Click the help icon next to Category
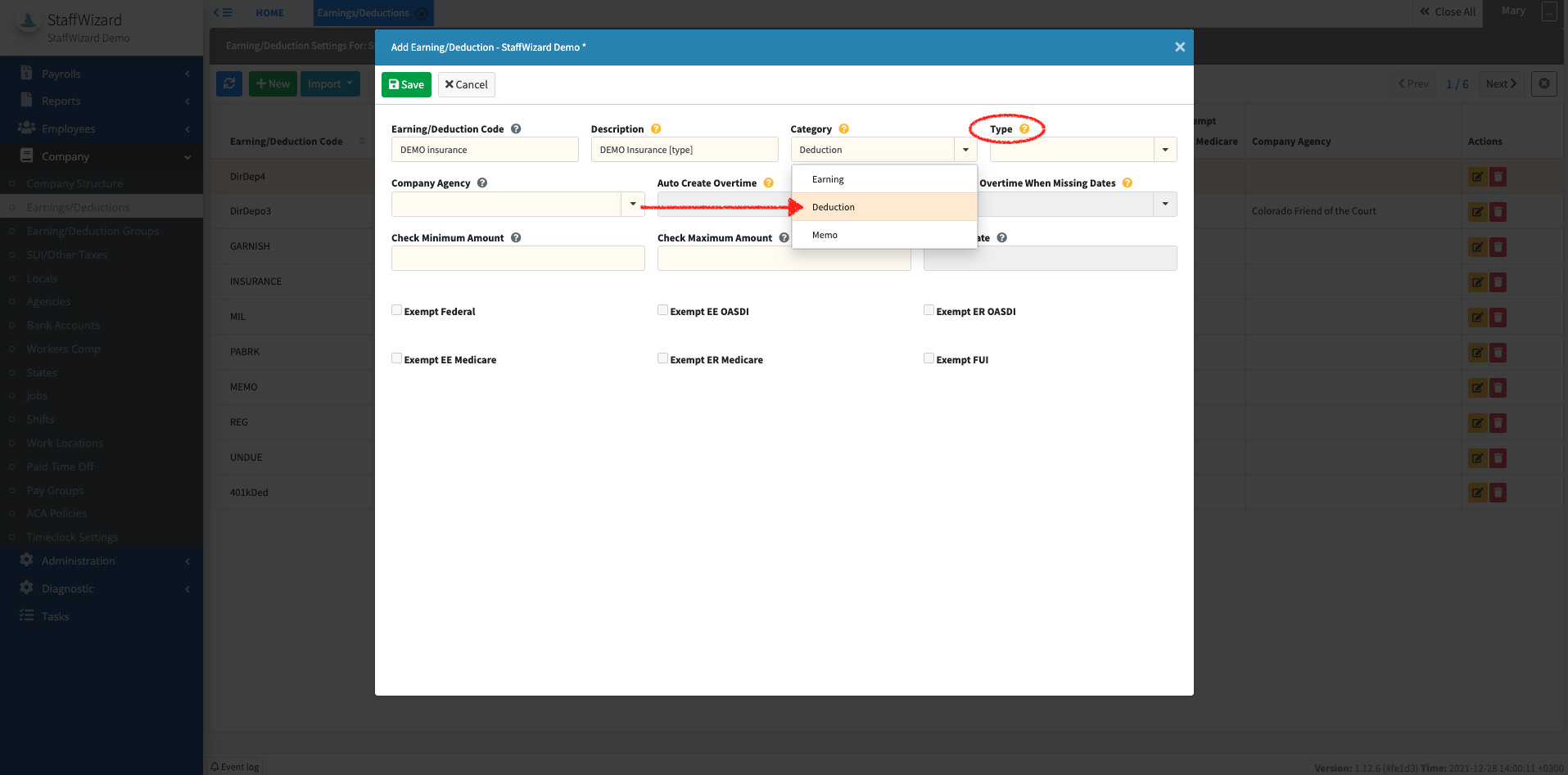 click(x=843, y=129)
